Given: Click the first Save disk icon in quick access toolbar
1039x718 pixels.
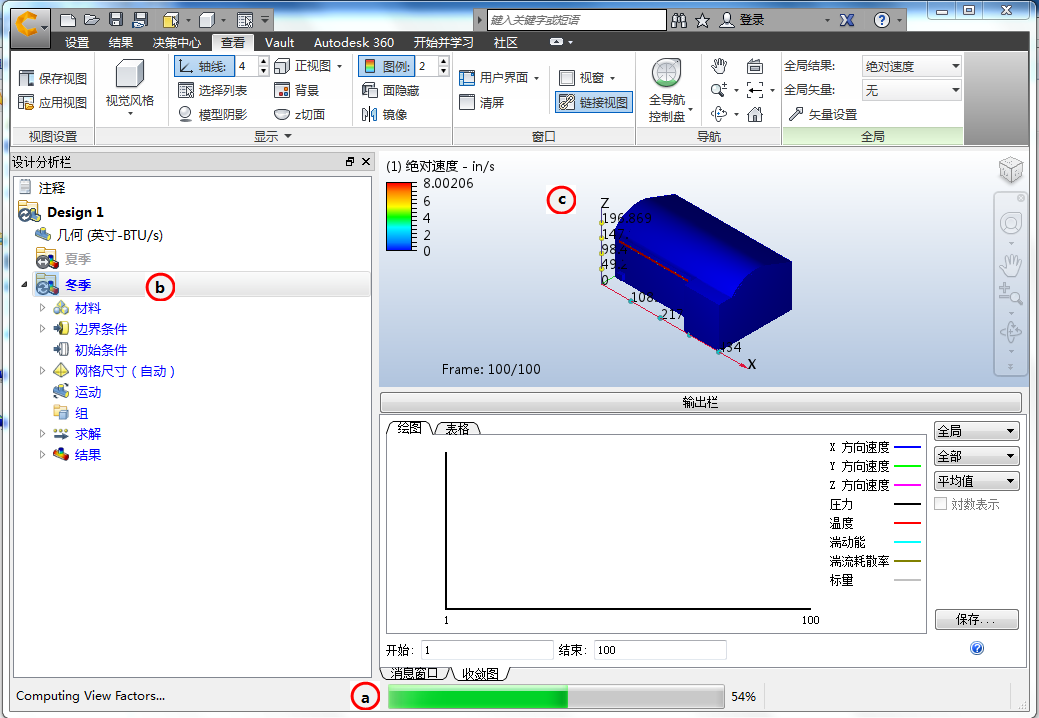Looking at the screenshot, I should coord(116,21).
